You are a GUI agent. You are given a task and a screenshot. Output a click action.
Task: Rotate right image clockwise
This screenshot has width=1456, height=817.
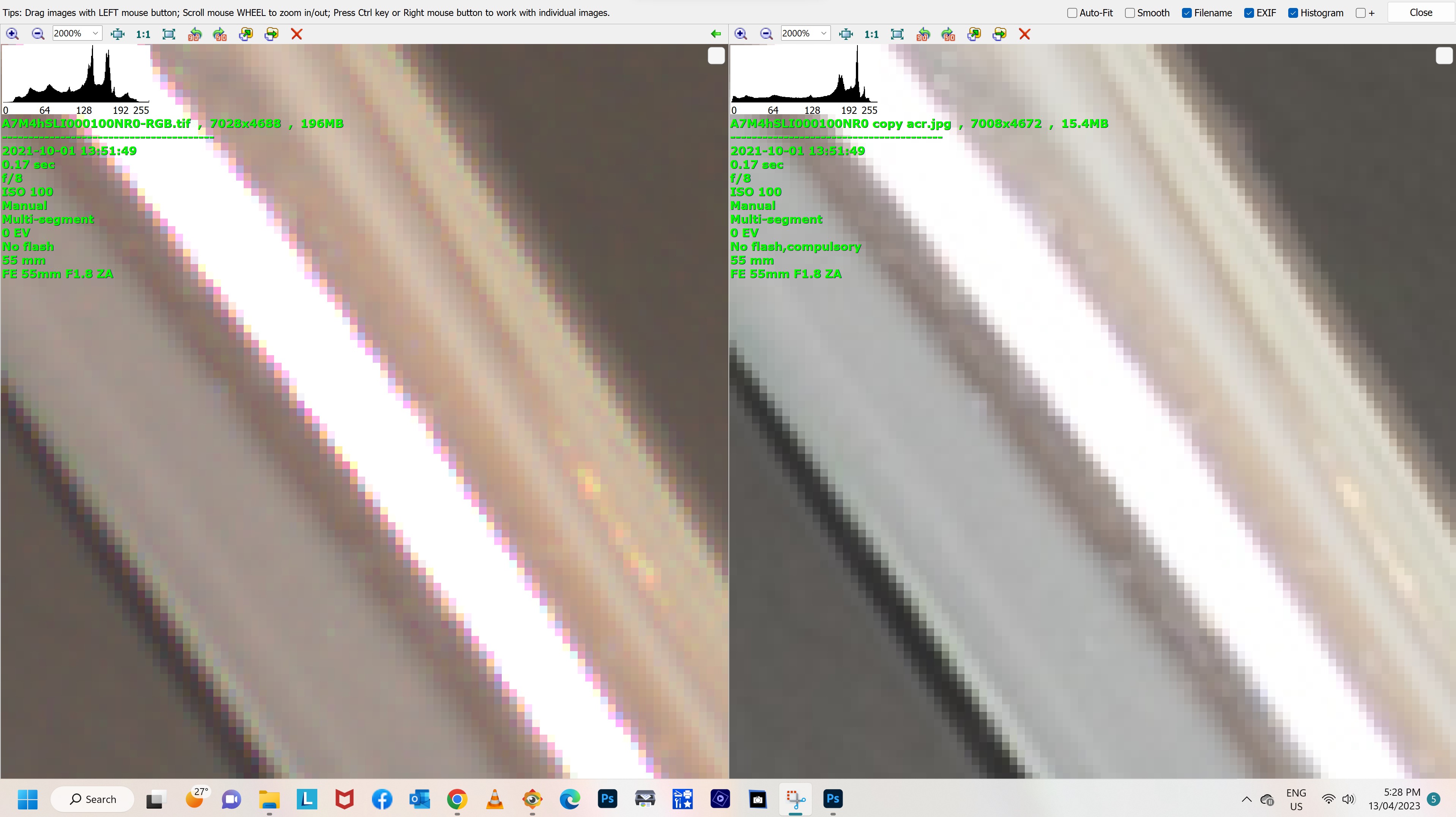click(948, 34)
